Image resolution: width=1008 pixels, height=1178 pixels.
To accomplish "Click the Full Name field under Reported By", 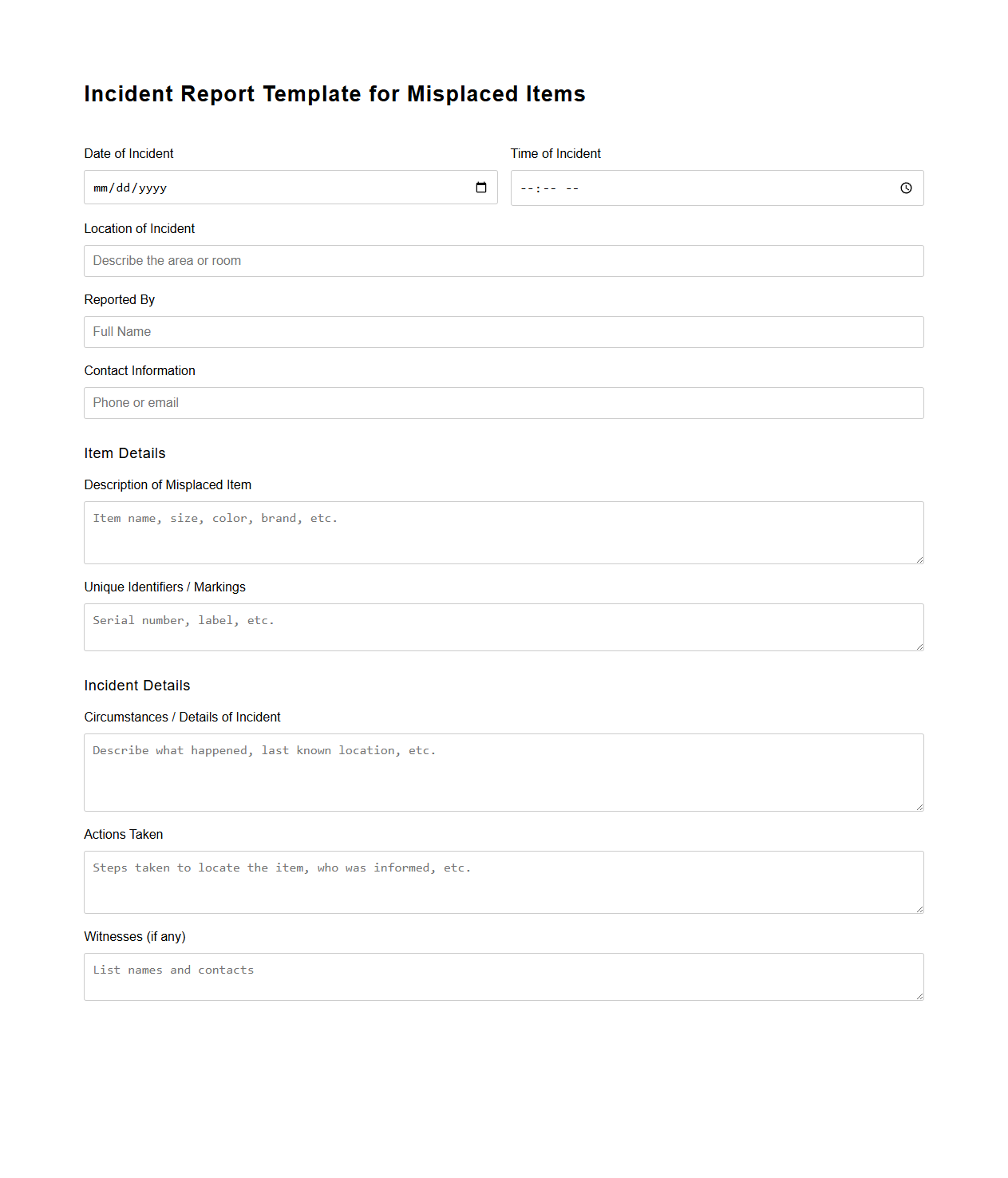I will pos(503,331).
